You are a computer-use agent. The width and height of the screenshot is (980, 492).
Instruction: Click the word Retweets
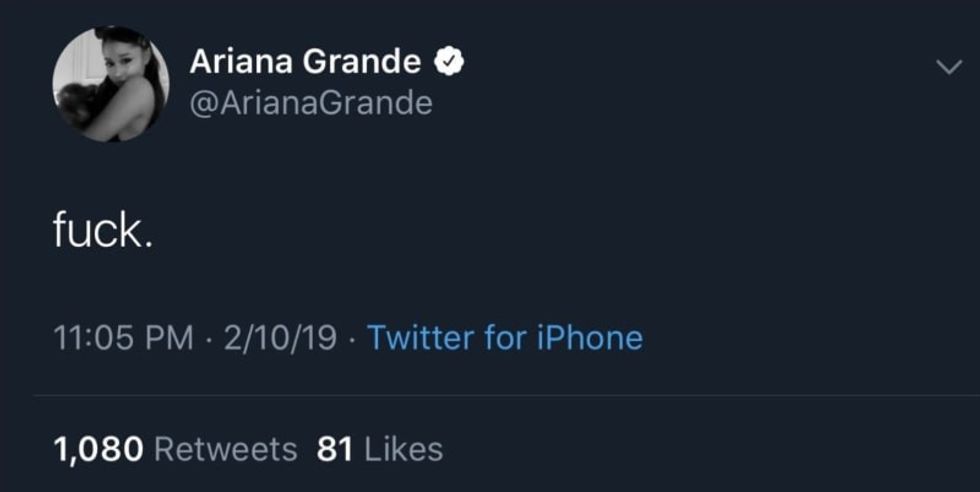click(227, 449)
